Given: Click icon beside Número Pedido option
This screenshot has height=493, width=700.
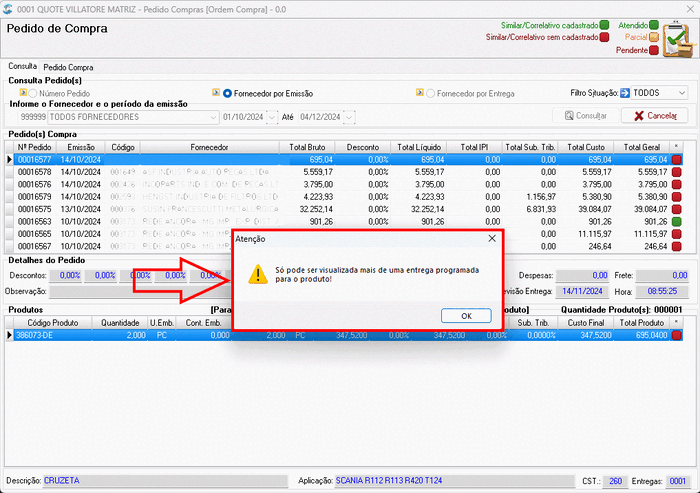Looking at the screenshot, I should click(23, 92).
